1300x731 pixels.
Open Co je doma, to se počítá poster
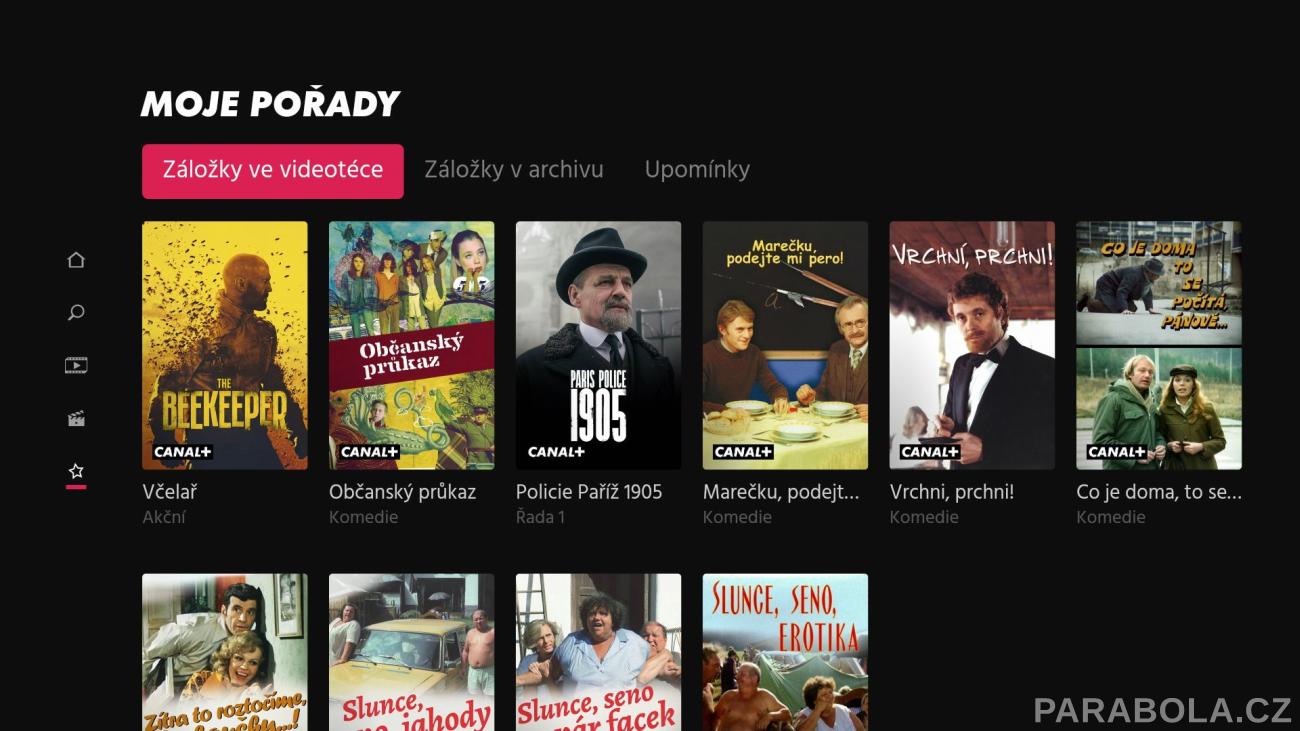(1159, 345)
